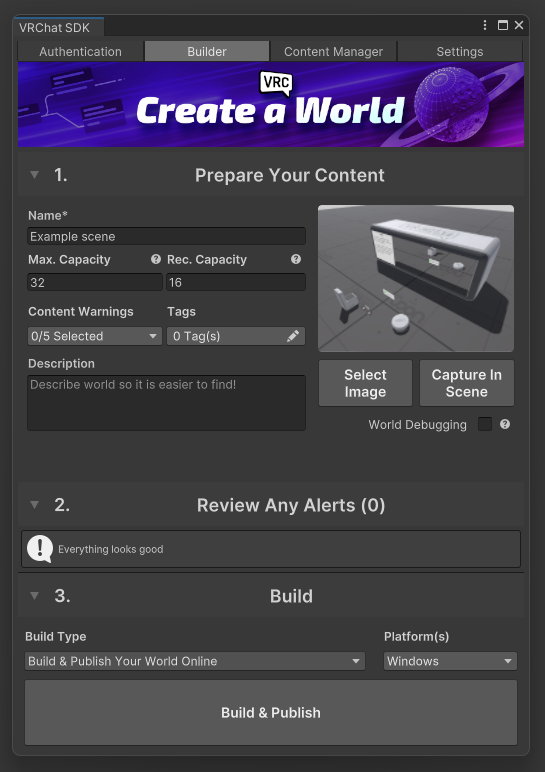Image resolution: width=545 pixels, height=772 pixels.
Task: Click the Rec. Capacity help icon
Action: point(296,259)
